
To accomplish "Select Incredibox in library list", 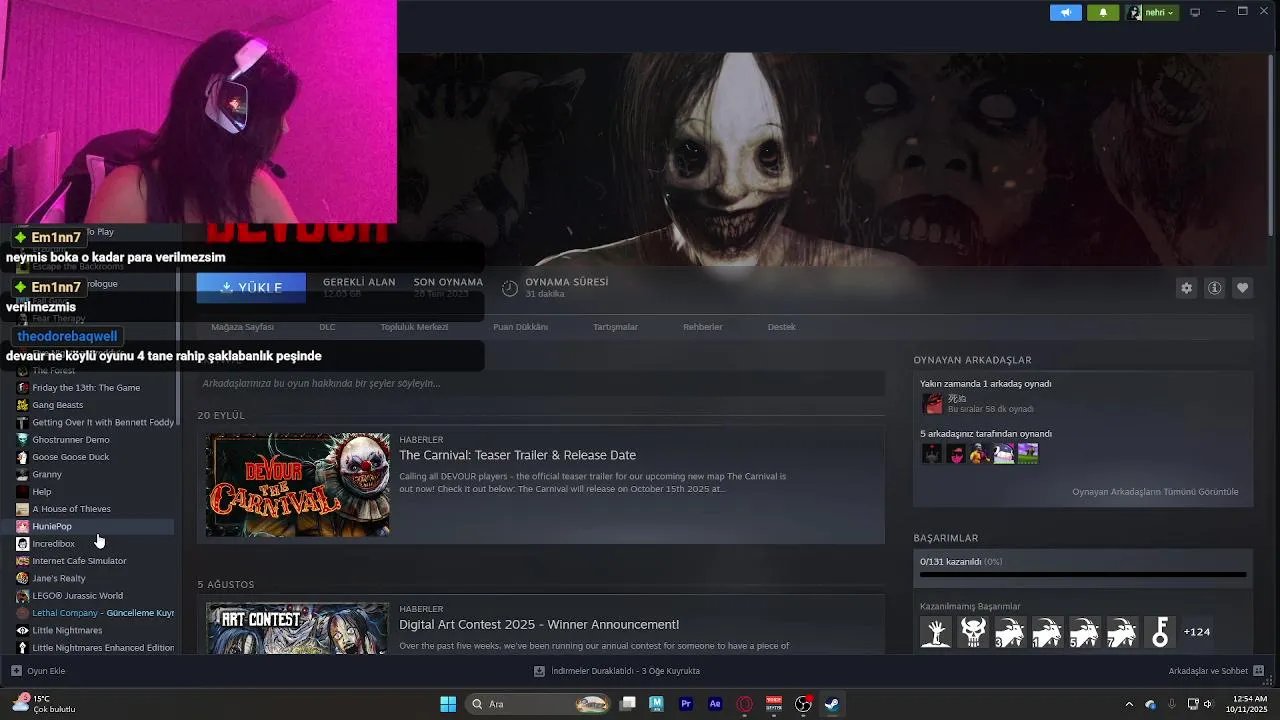I will pyautogui.click(x=53, y=544).
